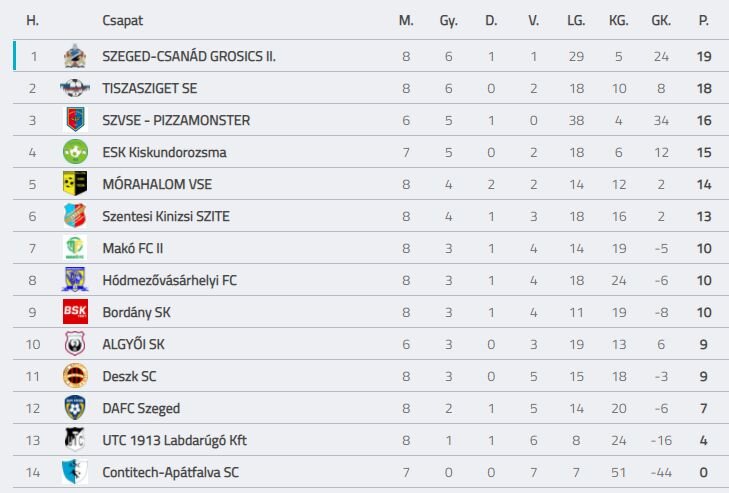Open the SZVSE - PIZZAMONSTER shield logo
729x493 pixels.
coord(75,120)
